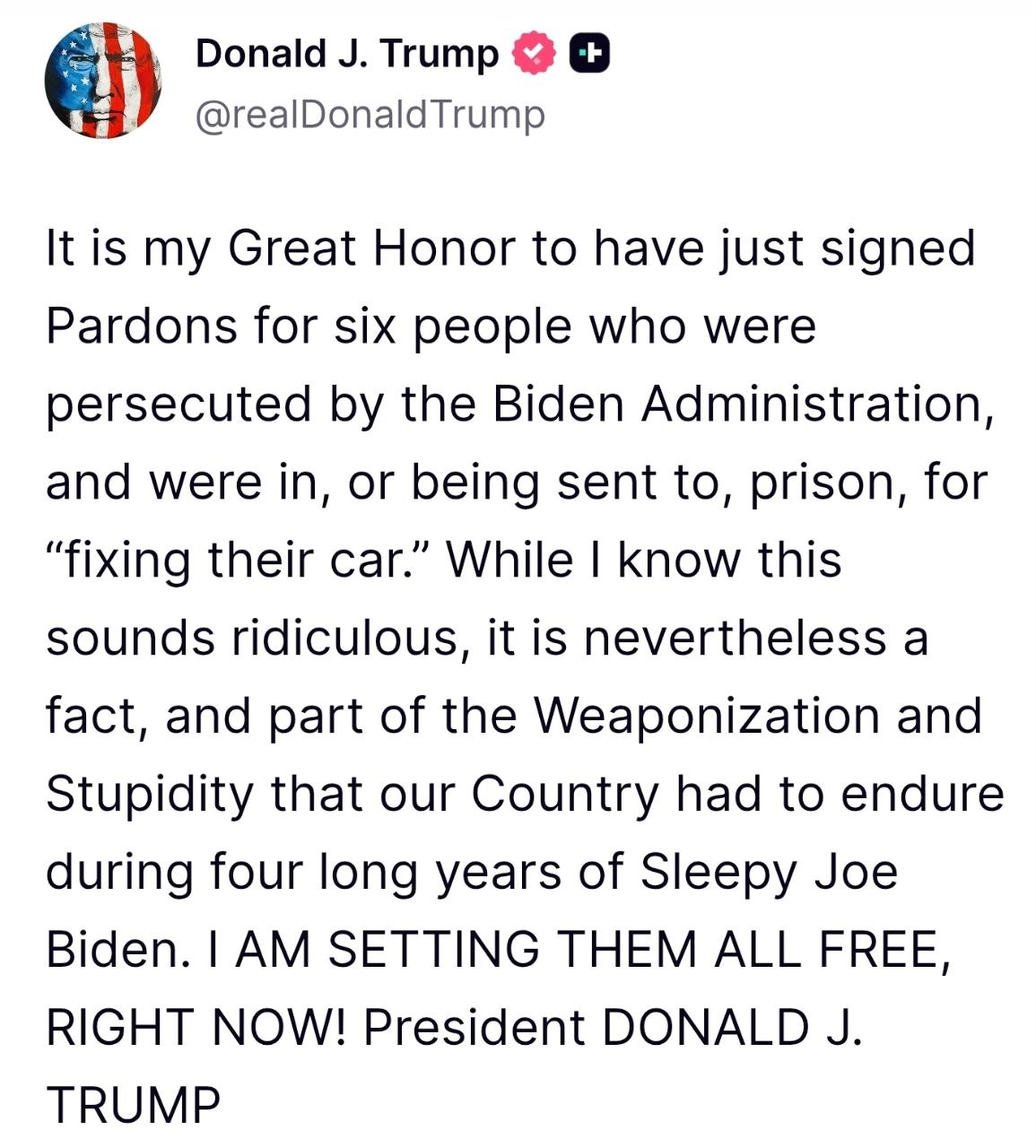Click the word "Pardons" in the post
The image size is (1036, 1148).
click(x=142, y=325)
